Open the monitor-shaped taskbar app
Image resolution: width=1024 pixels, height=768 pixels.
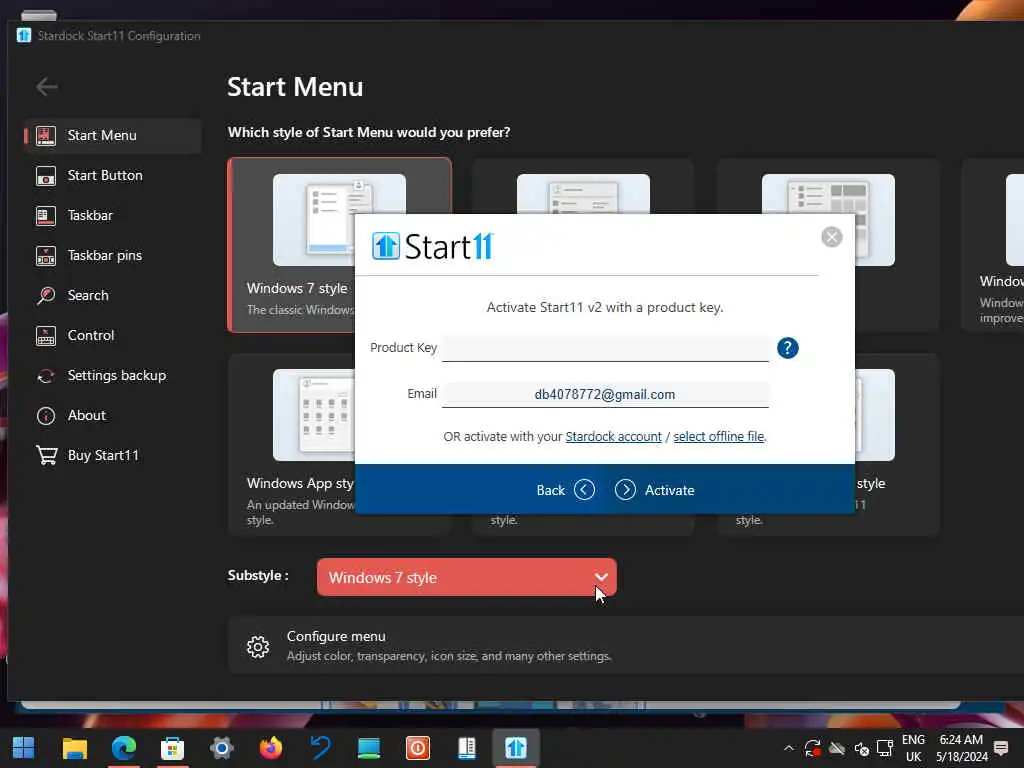click(x=369, y=748)
